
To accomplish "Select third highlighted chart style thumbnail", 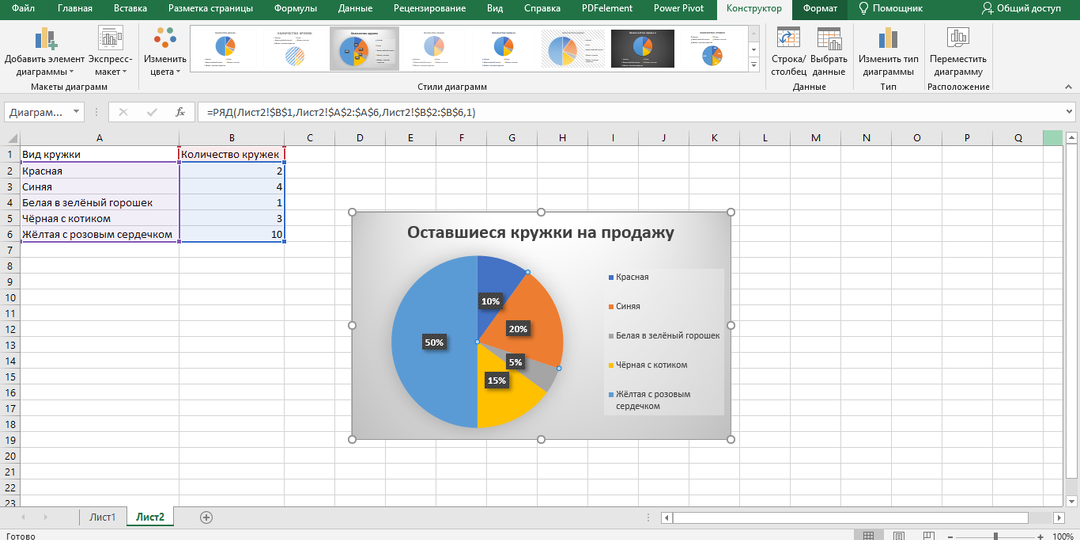I will point(364,48).
